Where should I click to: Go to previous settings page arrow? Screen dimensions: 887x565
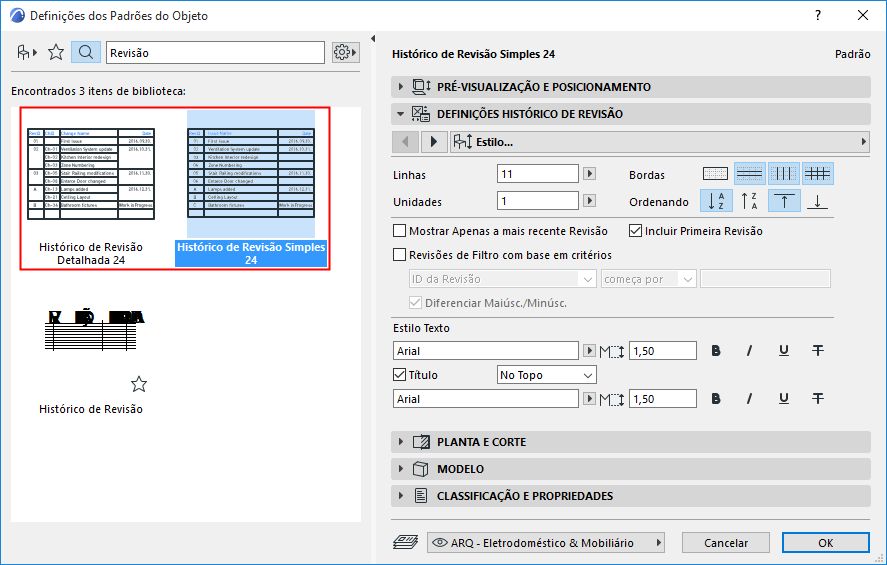pyautogui.click(x=405, y=141)
